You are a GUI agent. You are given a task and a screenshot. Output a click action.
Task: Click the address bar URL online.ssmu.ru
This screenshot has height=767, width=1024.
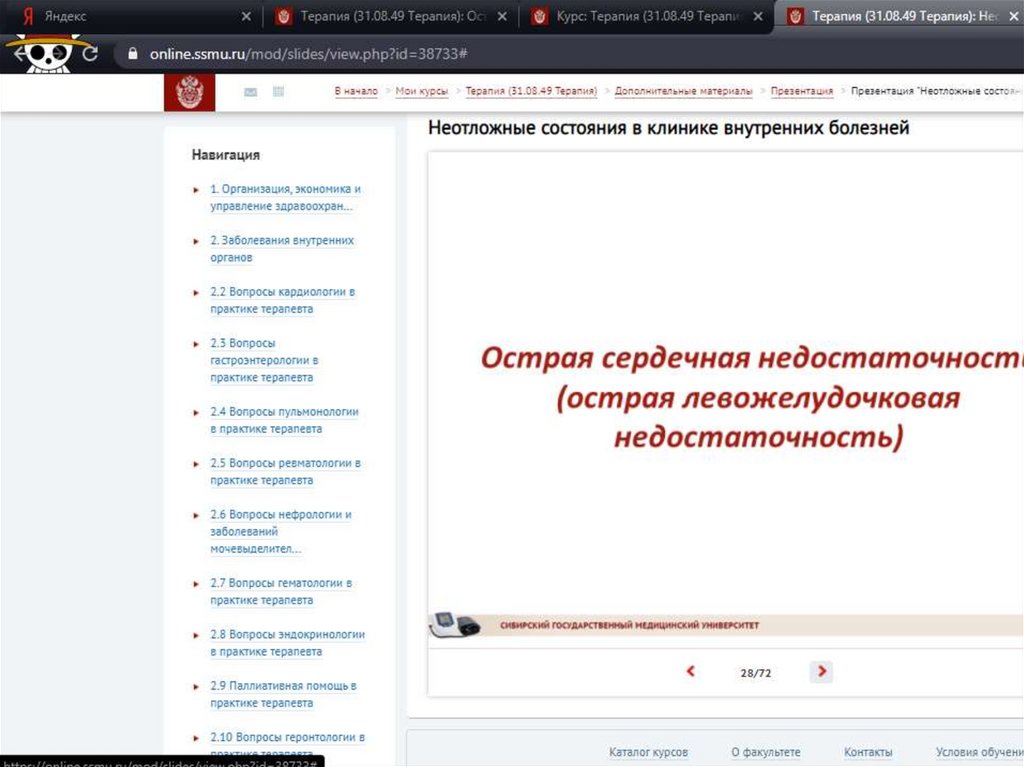(308, 54)
